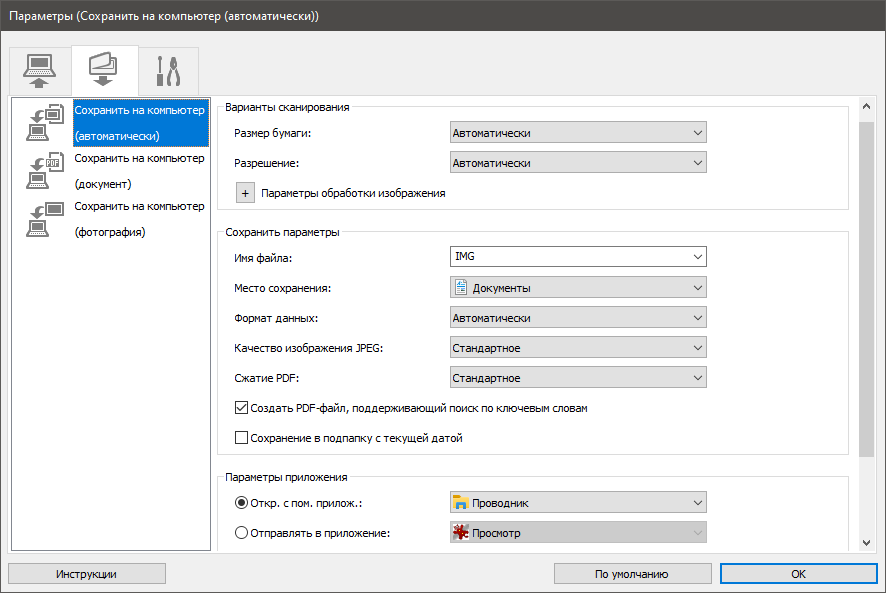
Task: Open the scan from computer tab icon
Action: (40, 71)
